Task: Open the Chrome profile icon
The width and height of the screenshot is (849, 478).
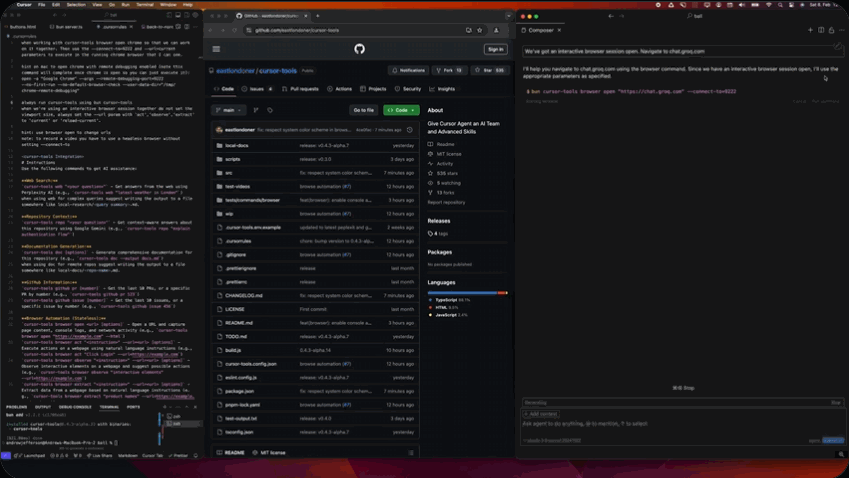Action: (496, 30)
